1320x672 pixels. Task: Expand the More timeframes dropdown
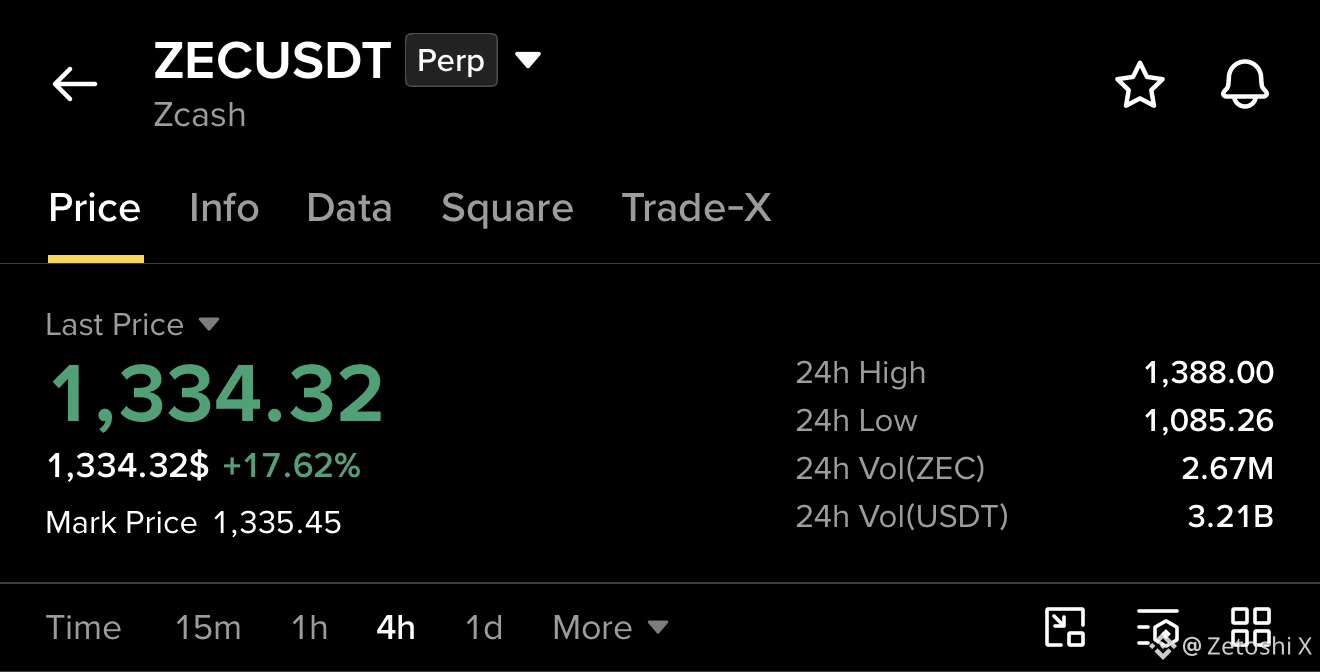point(610,628)
